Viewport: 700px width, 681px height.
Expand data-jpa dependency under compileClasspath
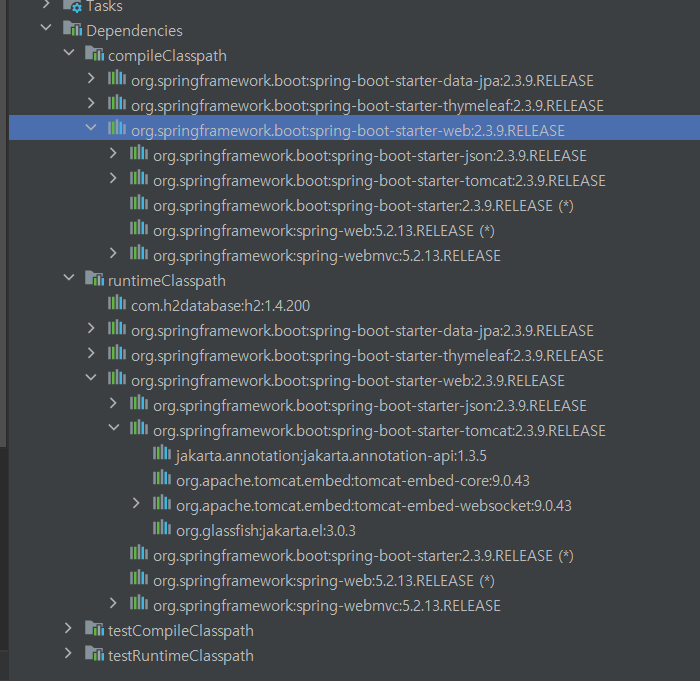point(91,78)
